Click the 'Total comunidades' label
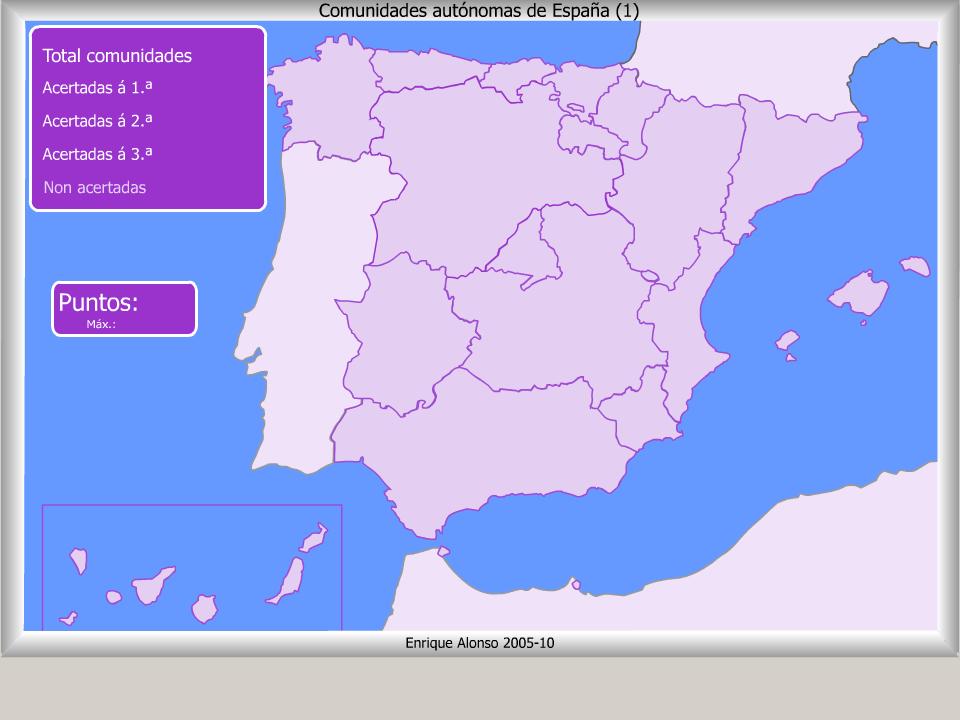 [117, 56]
